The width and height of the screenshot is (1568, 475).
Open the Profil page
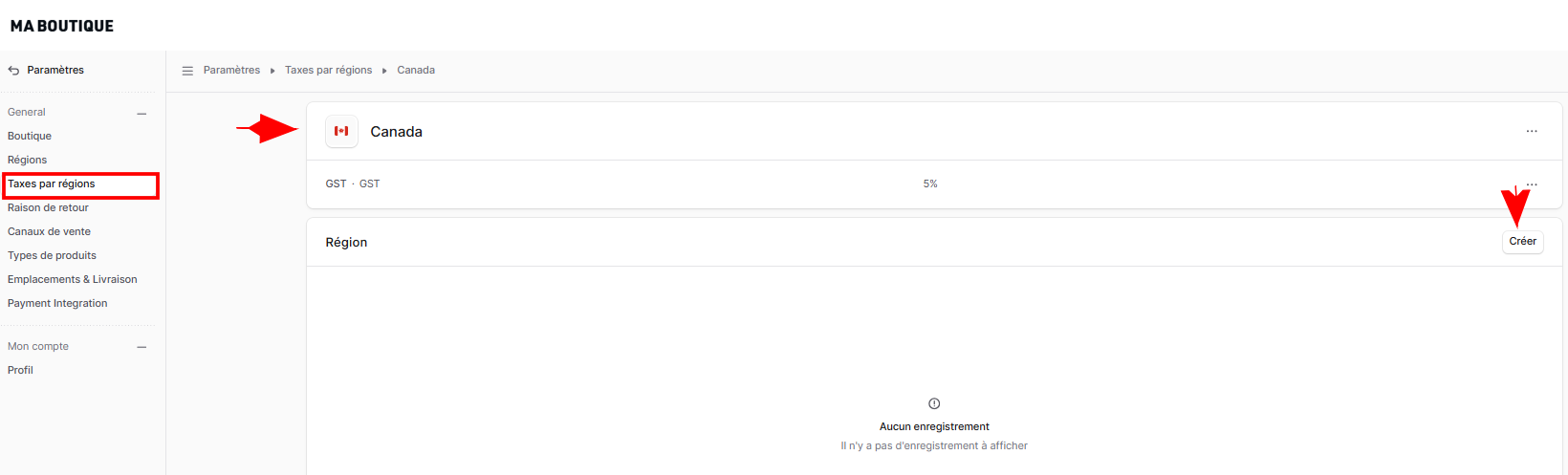click(20, 370)
